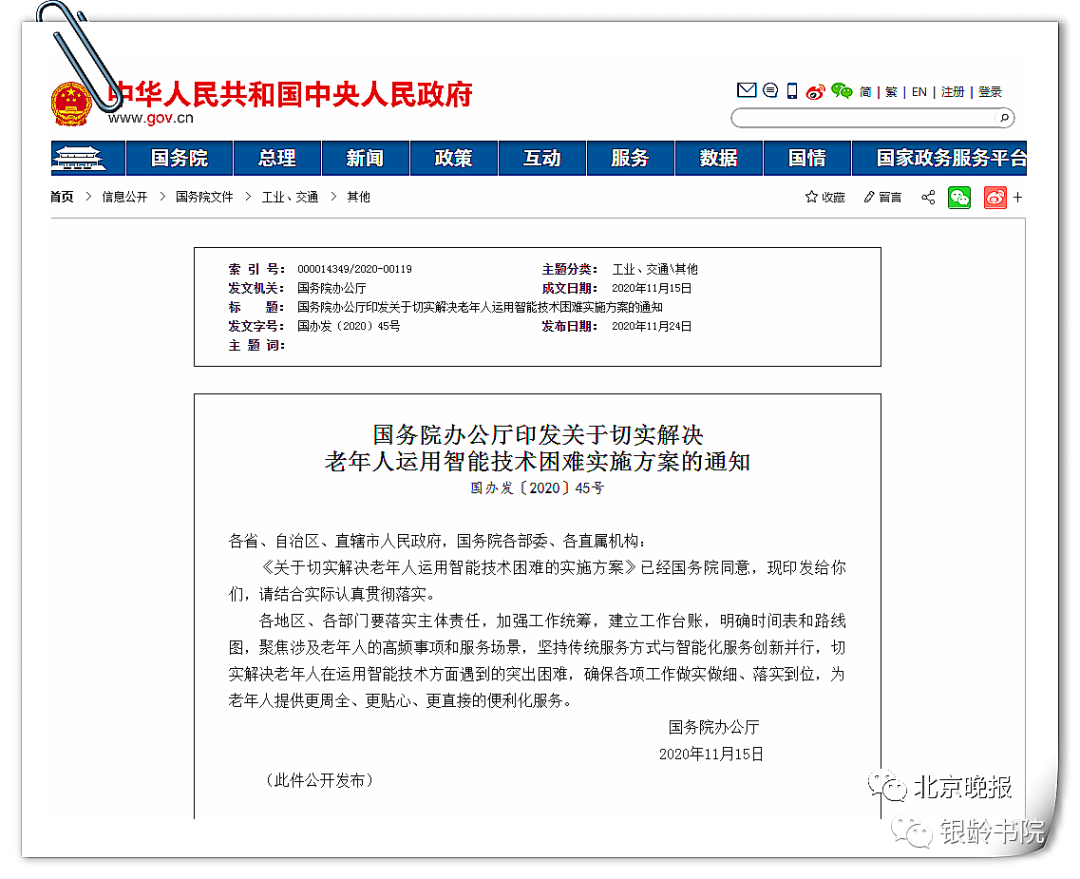Open the 国情 navigation tab
Screen dimensions: 1080x879
point(807,158)
